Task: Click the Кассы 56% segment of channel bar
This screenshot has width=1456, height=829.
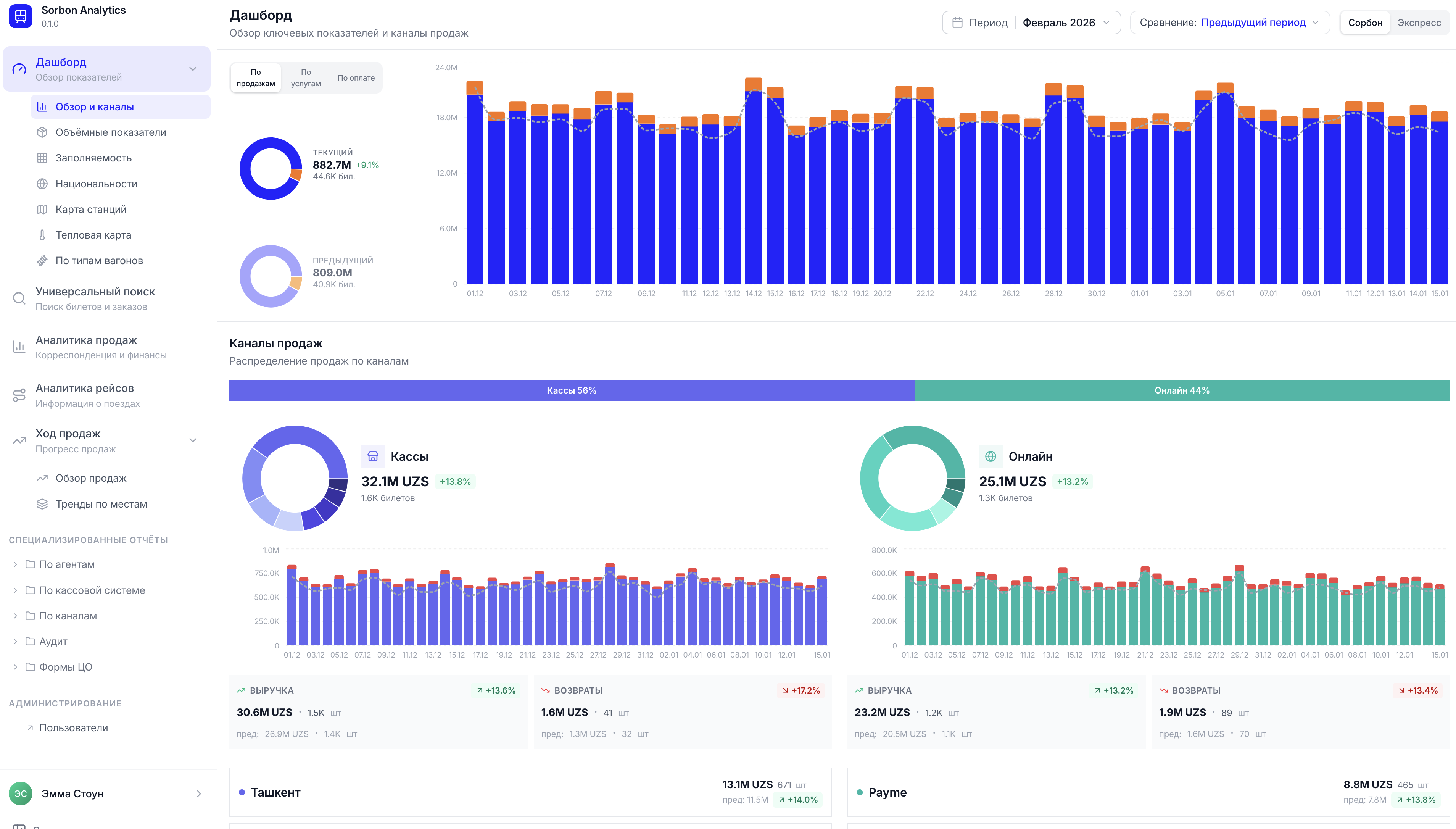Action: (572, 390)
